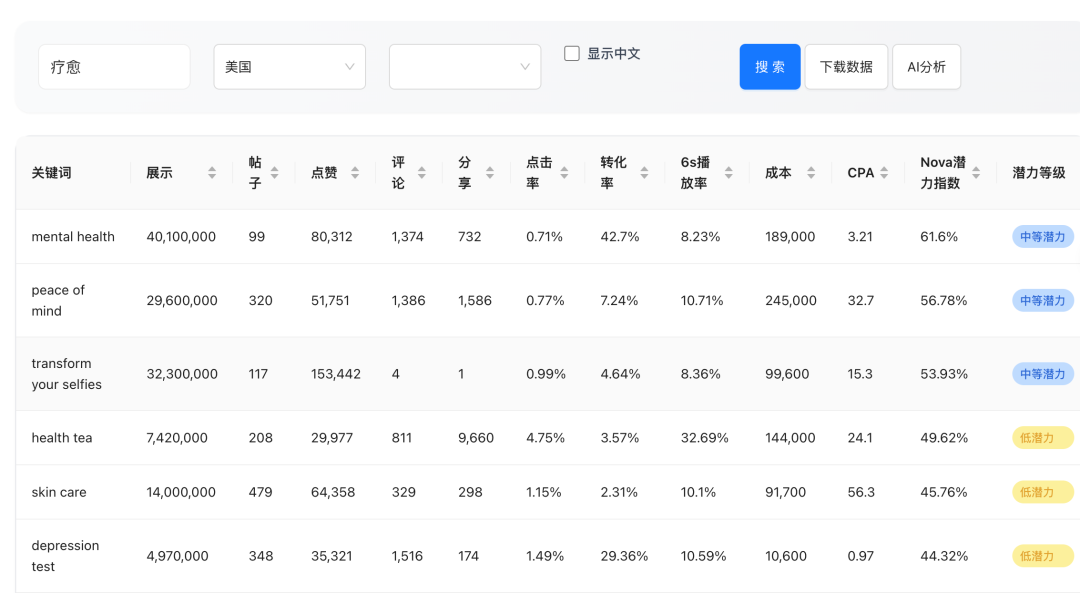Viewport: 1080px width, 593px height.
Task: Select the health tea keyword
Action: (x=61, y=437)
